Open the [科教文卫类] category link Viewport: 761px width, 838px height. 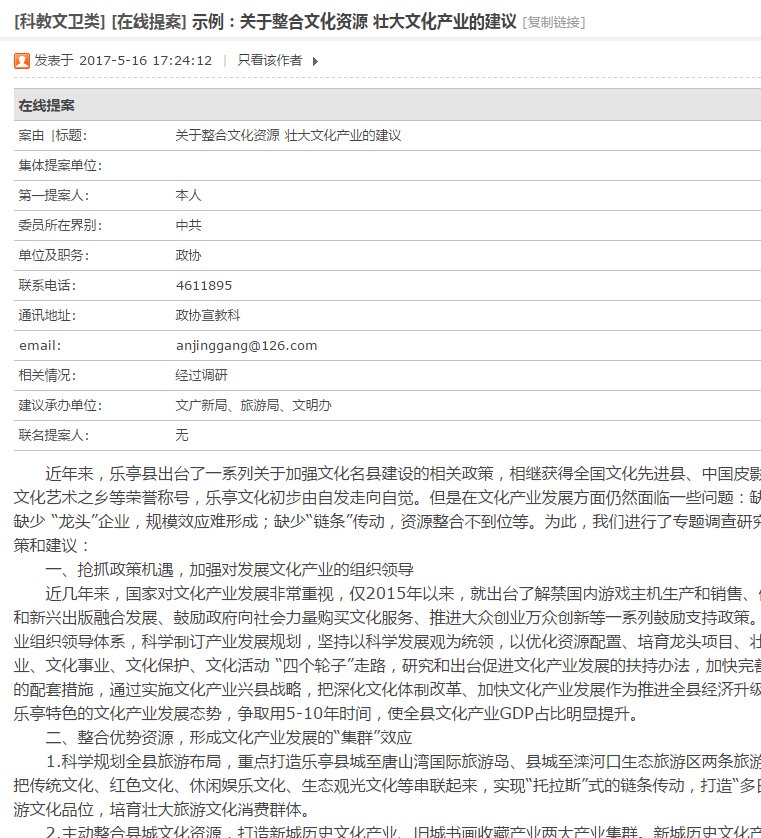(60, 22)
